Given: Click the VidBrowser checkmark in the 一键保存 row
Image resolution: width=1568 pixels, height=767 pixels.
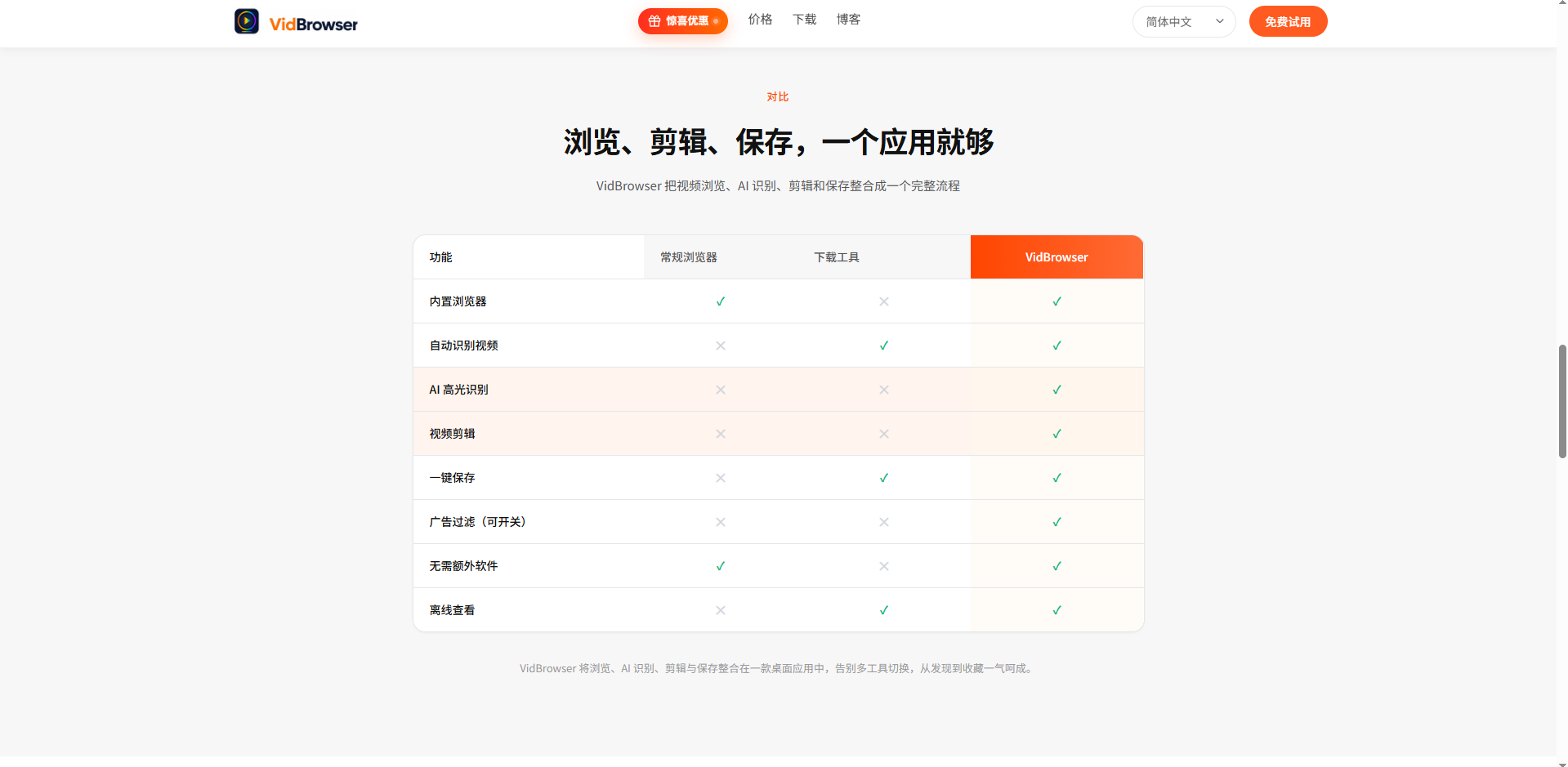Looking at the screenshot, I should click(x=1057, y=478).
